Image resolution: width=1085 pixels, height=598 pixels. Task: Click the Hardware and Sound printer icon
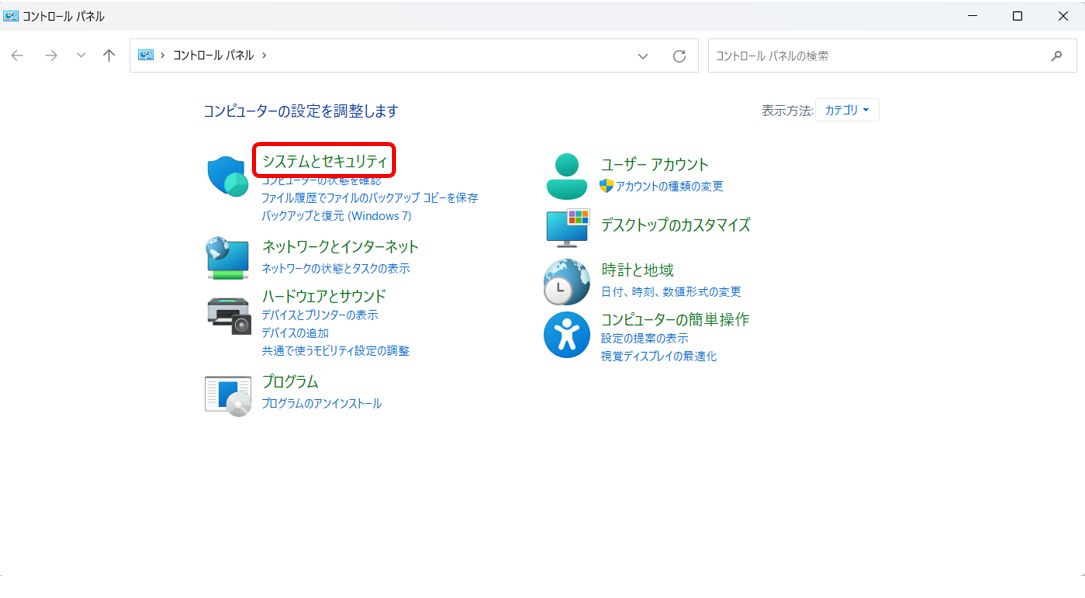[x=229, y=316]
